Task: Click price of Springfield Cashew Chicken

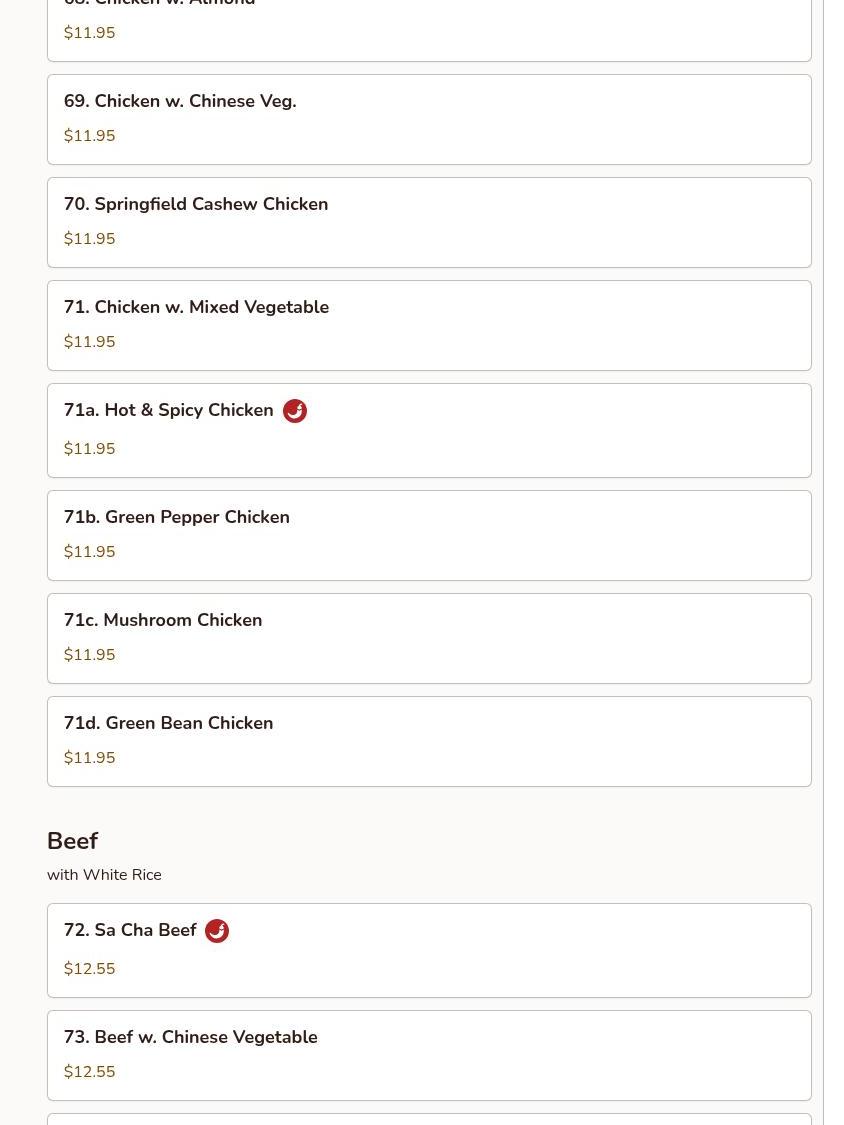Action: [x=89, y=239]
